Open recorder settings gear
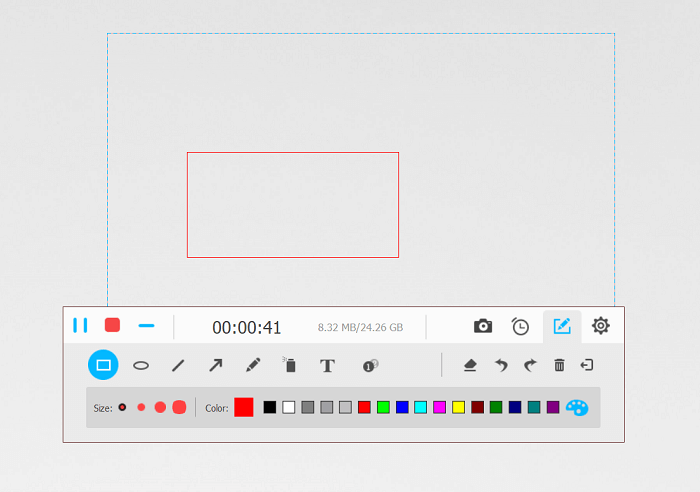 coord(600,325)
